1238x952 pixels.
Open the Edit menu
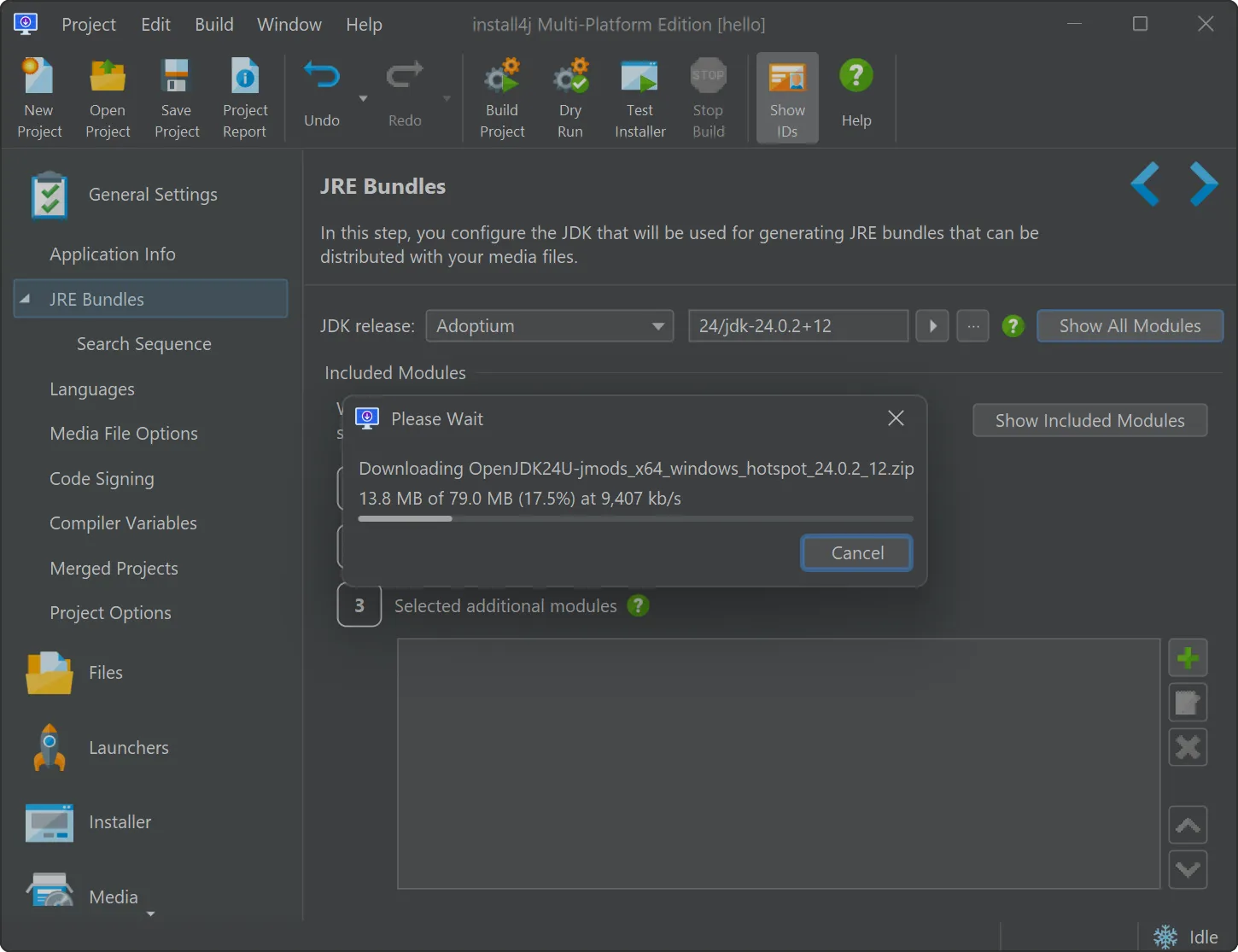pyautogui.click(x=155, y=25)
